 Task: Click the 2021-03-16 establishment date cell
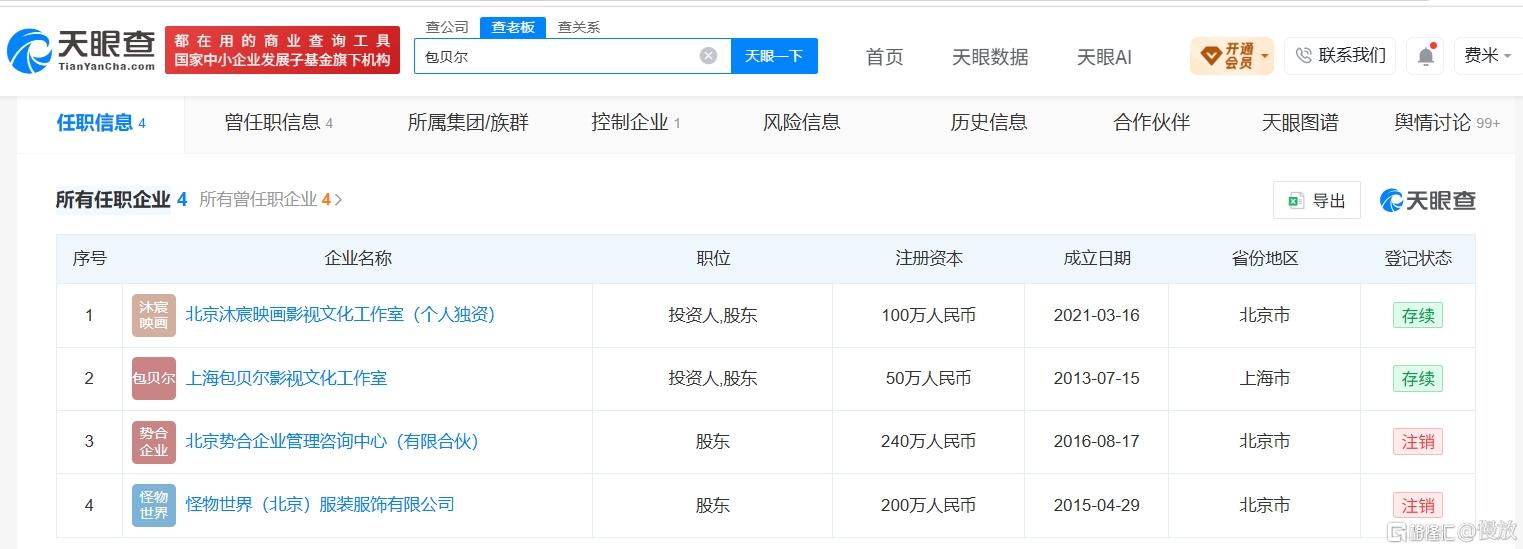point(1096,315)
